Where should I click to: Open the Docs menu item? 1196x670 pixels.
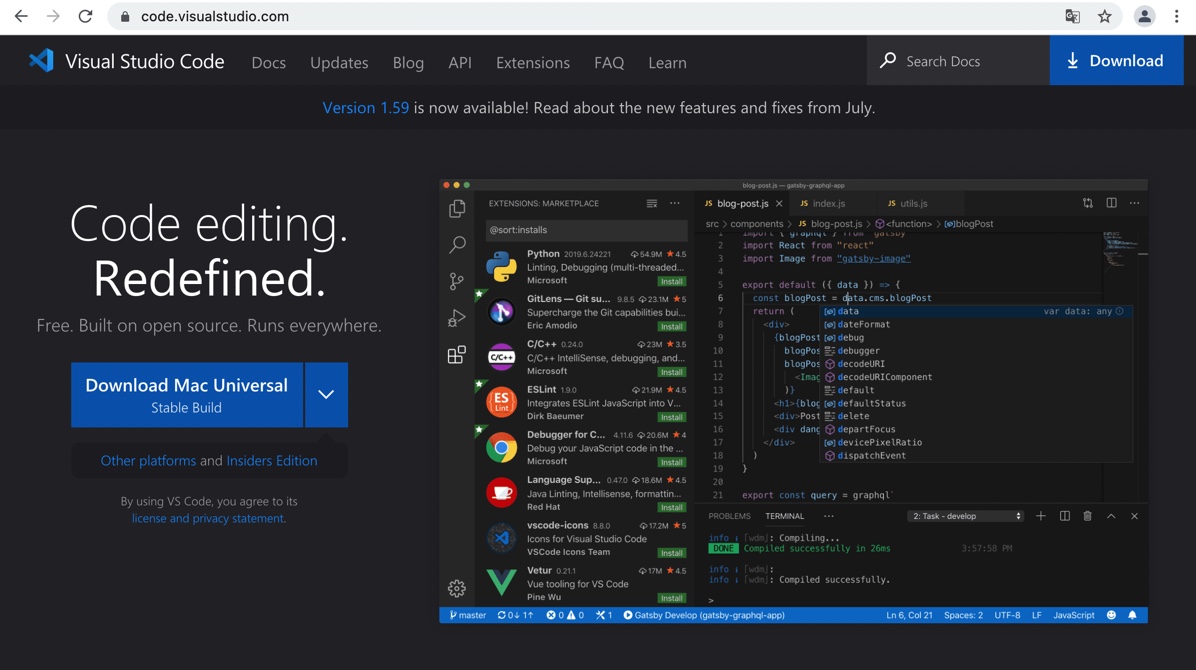pos(268,63)
